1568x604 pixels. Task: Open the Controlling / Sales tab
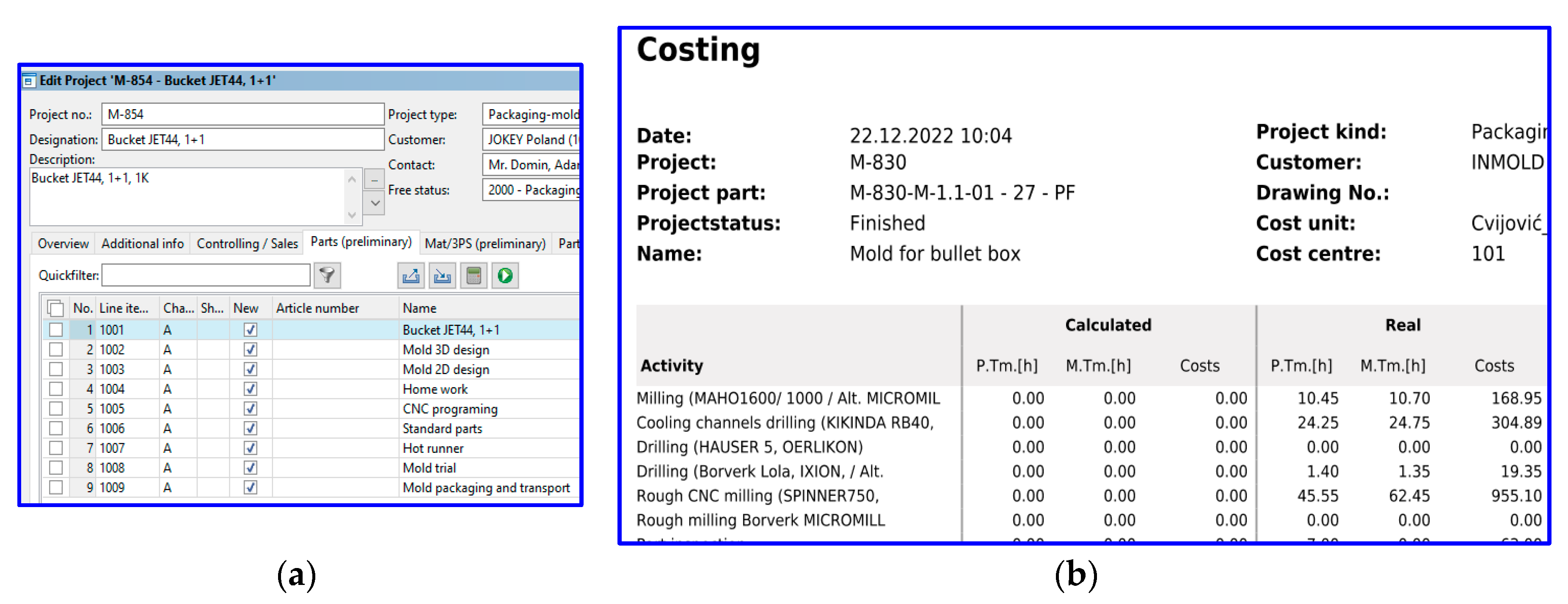247,243
